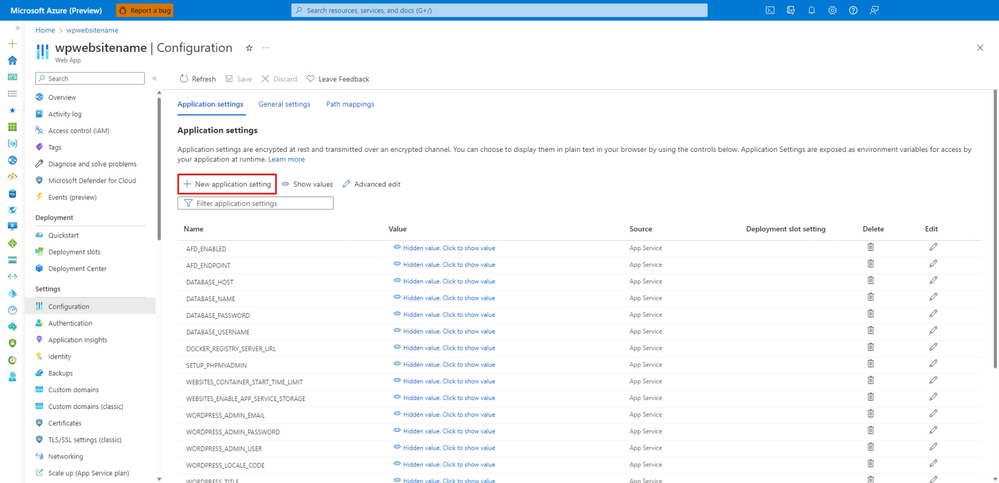Delete the WORDPRESS_ADMIN_EMAIL setting
This screenshot has width=999, height=483.
[870, 413]
